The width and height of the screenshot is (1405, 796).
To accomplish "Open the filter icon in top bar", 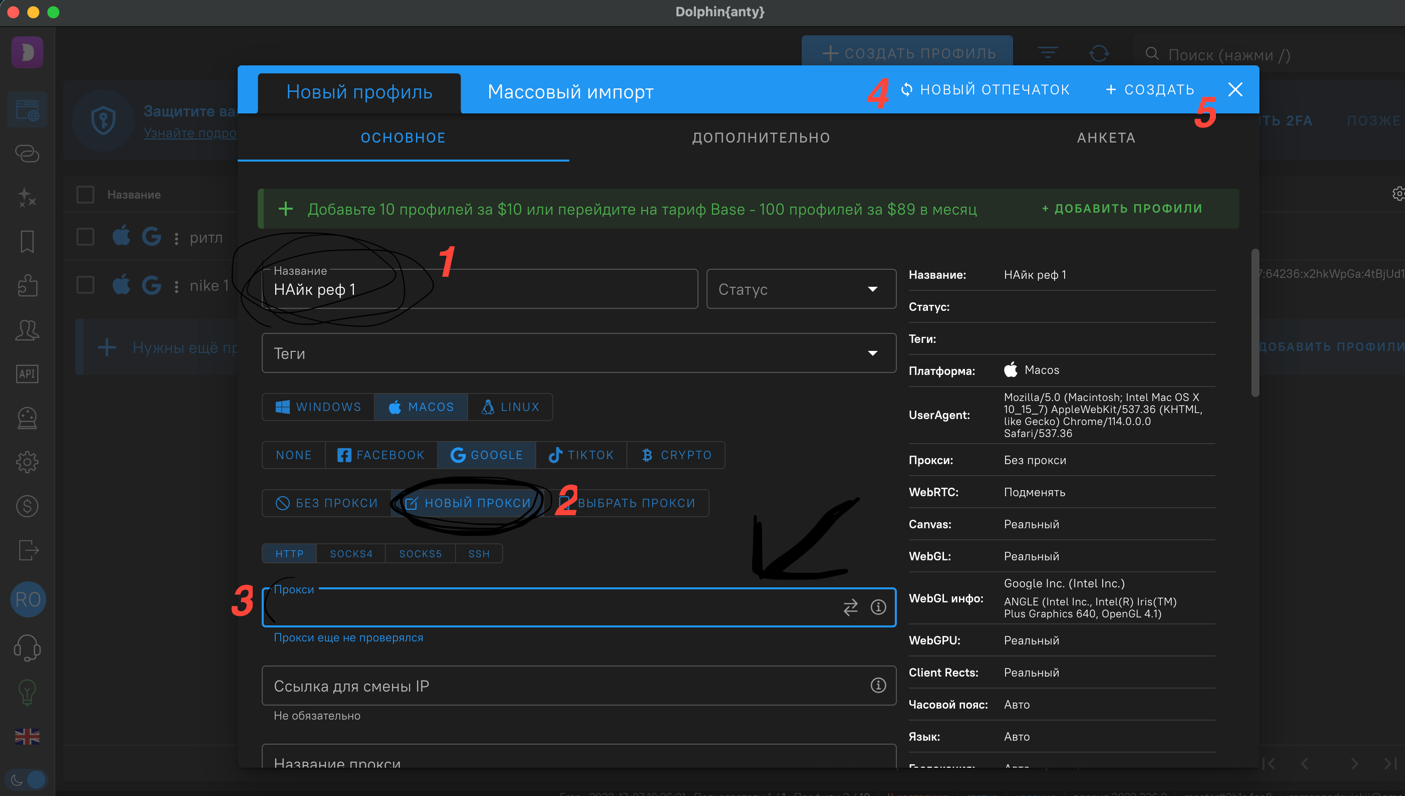I will tap(1047, 53).
